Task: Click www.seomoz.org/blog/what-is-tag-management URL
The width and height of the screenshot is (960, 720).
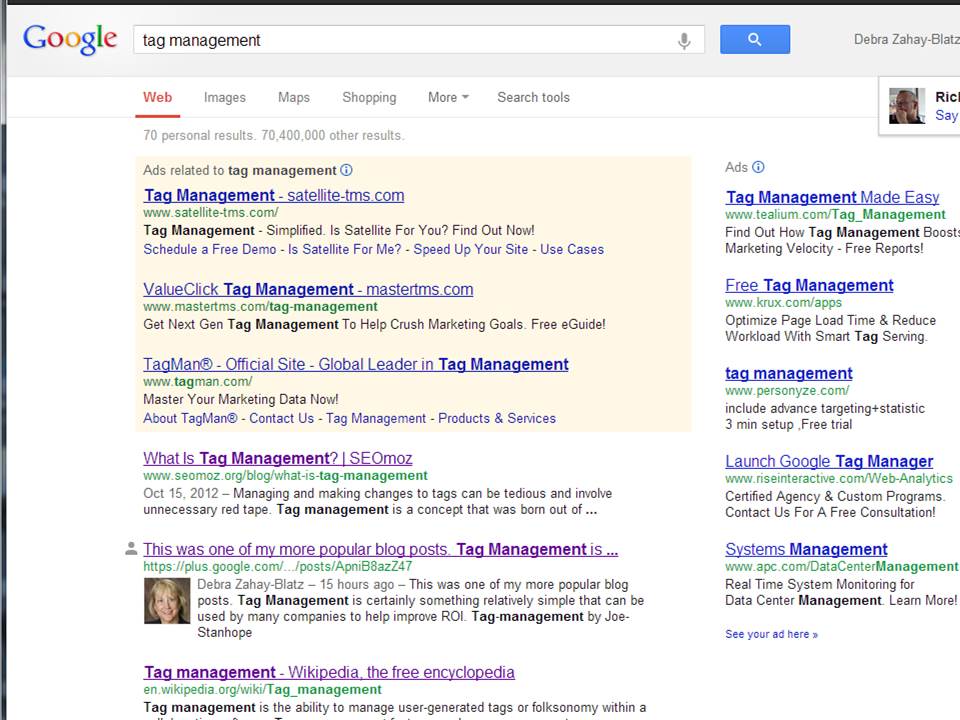Action: pos(285,475)
